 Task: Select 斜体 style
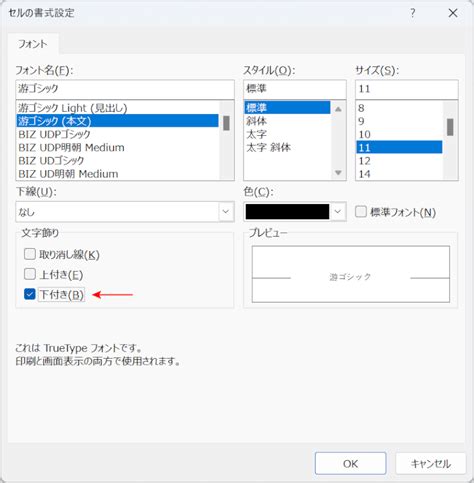pyautogui.click(x=287, y=121)
